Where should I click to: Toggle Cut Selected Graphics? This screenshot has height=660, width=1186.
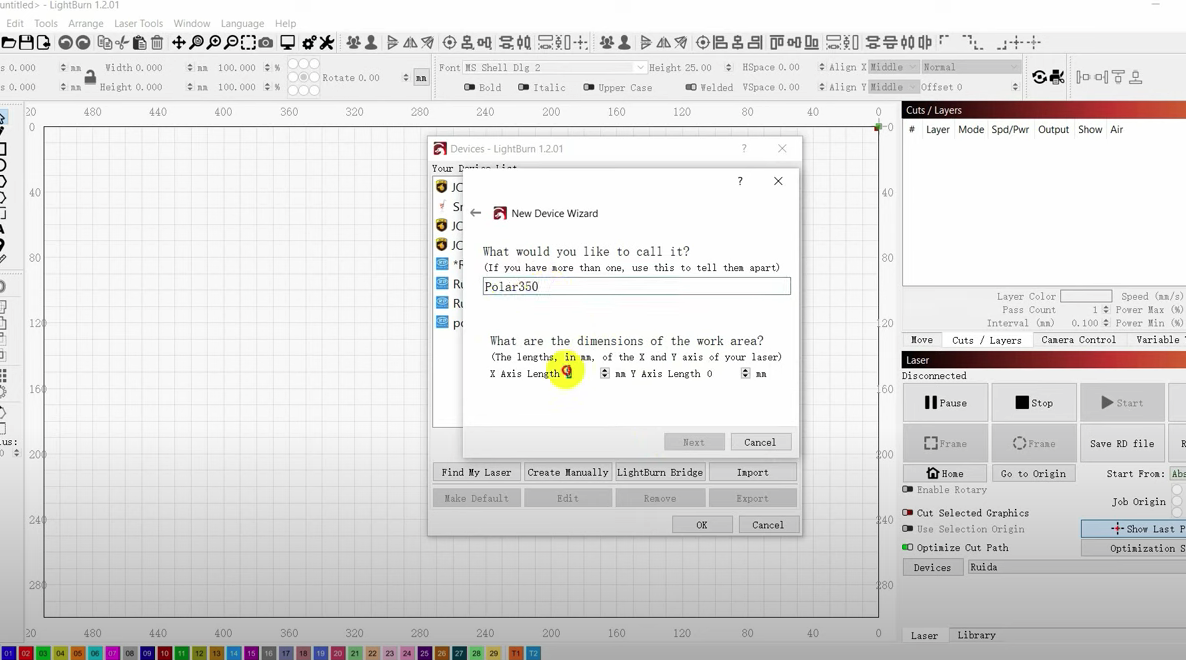[x=908, y=513]
